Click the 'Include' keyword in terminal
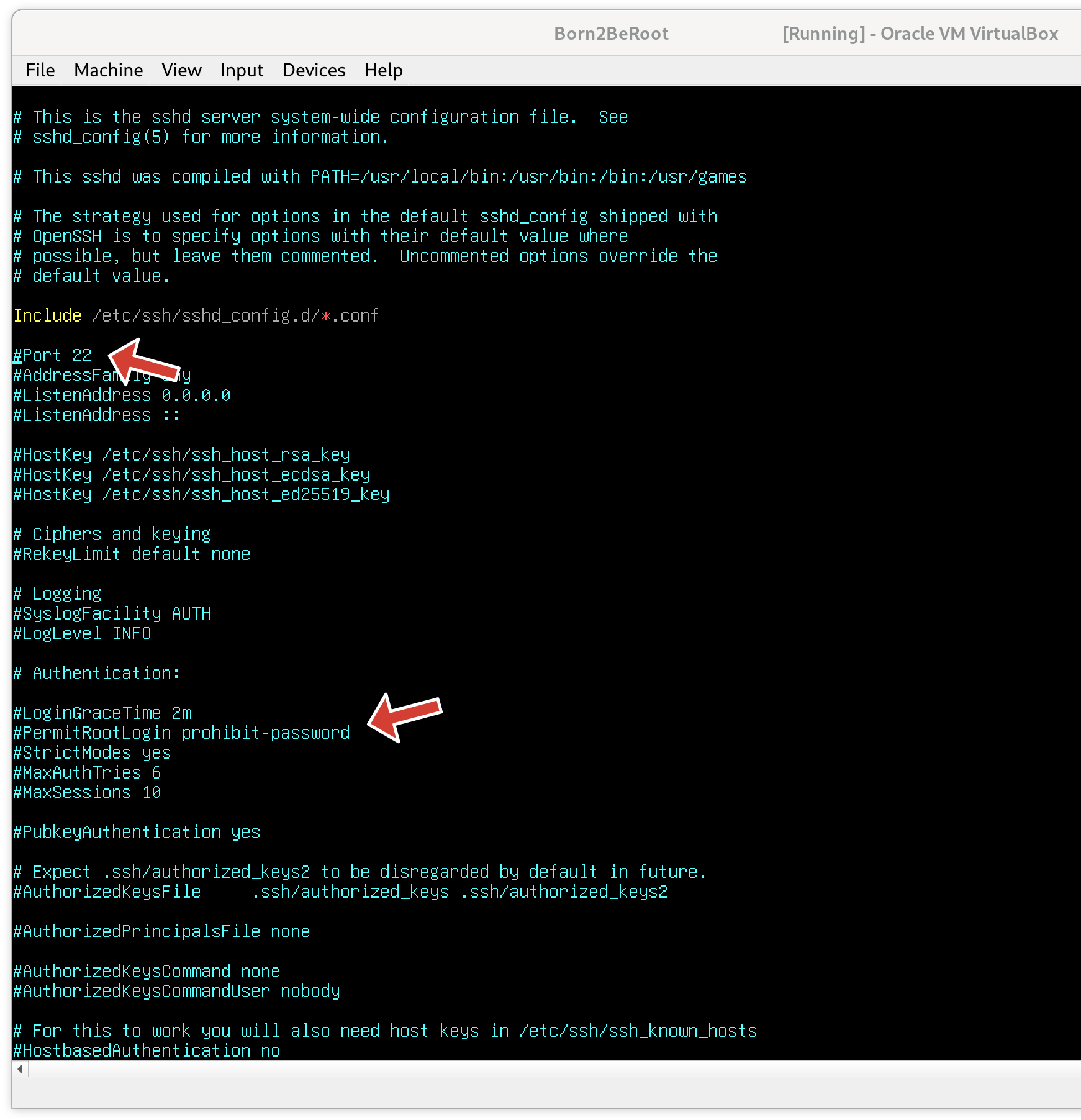Screen dimensions: 1081x1120 click(48, 315)
